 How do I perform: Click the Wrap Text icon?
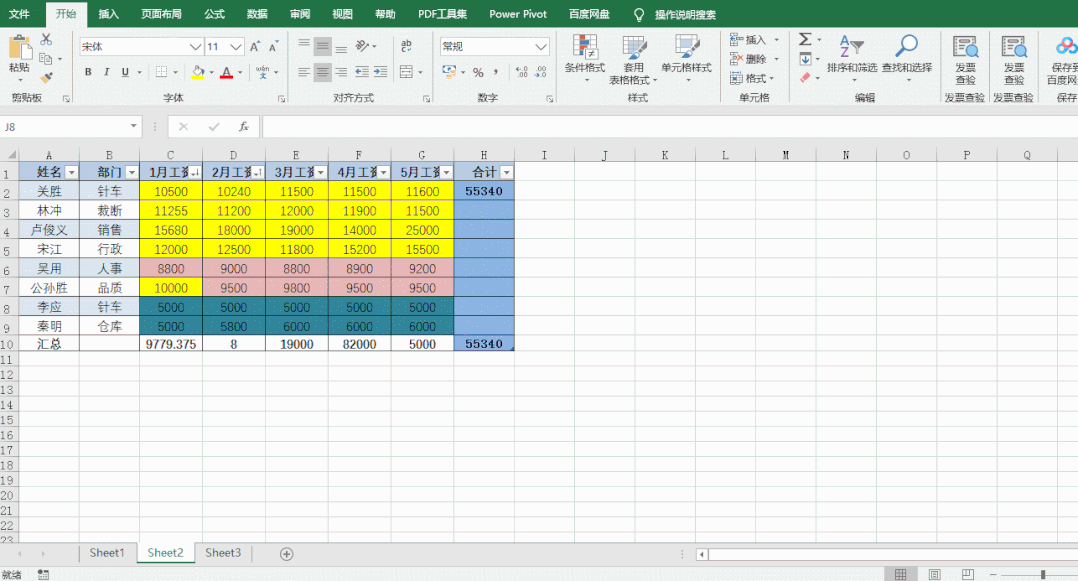(406, 46)
